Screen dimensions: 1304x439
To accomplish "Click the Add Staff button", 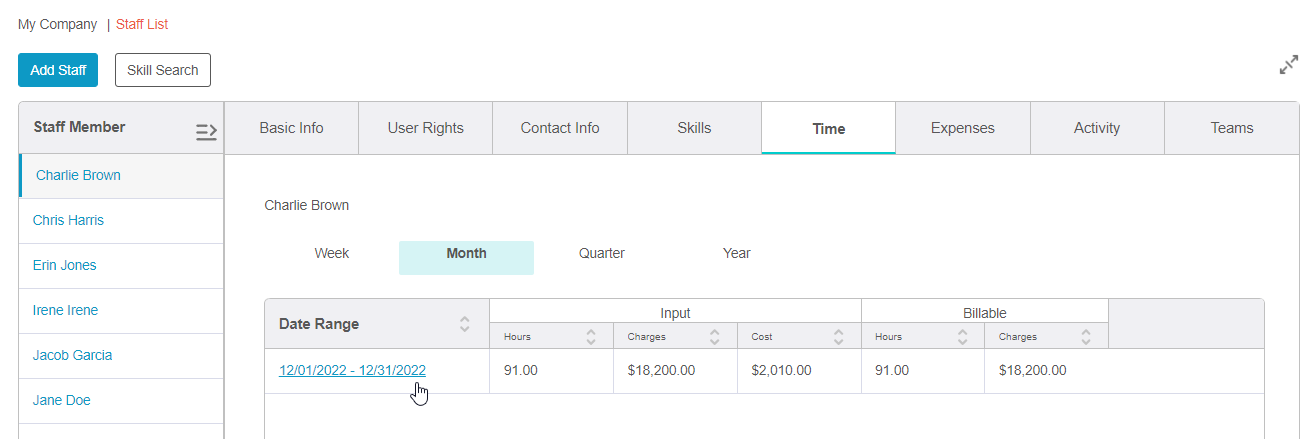I will pyautogui.click(x=58, y=70).
